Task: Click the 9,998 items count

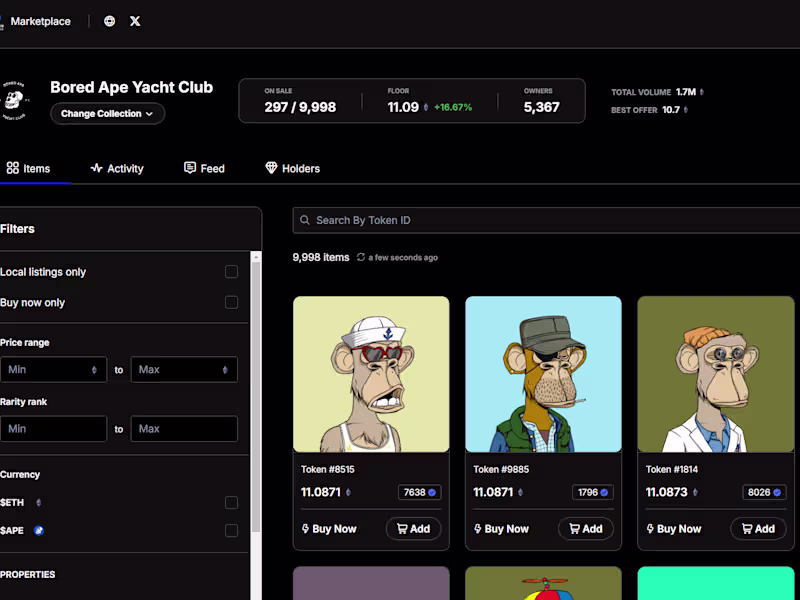Action: 321,257
